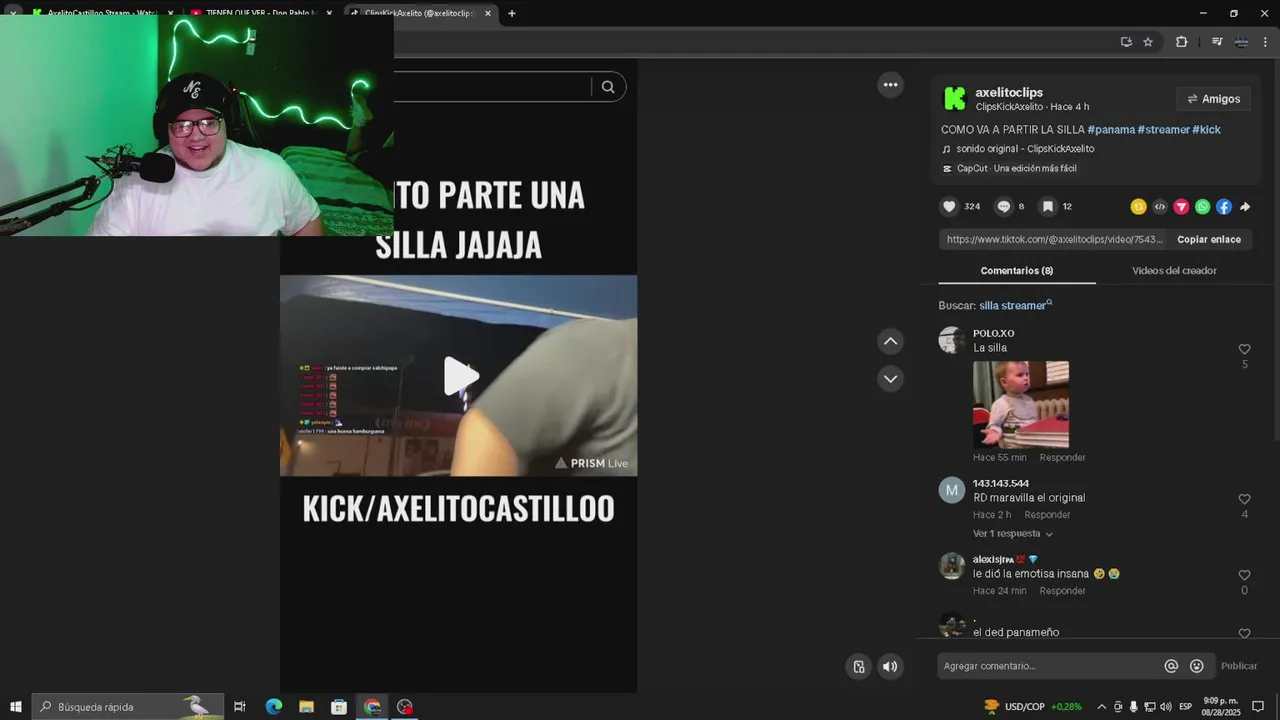Go to previous video with up chevron
This screenshot has width=1280, height=720.
(890, 342)
